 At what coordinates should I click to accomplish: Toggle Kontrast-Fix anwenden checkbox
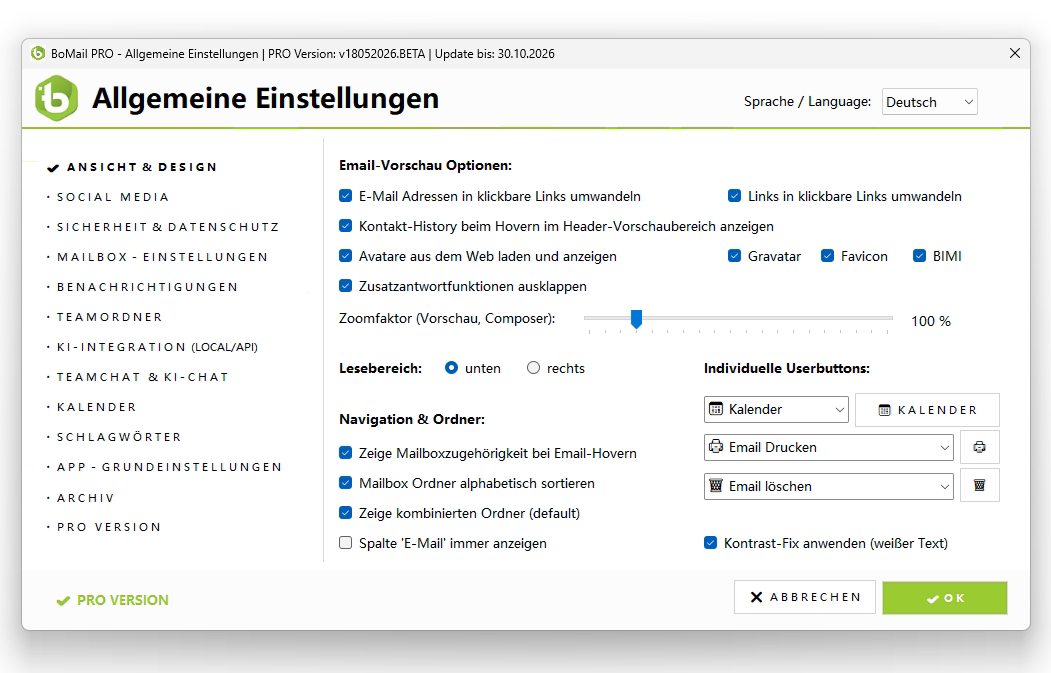point(710,543)
